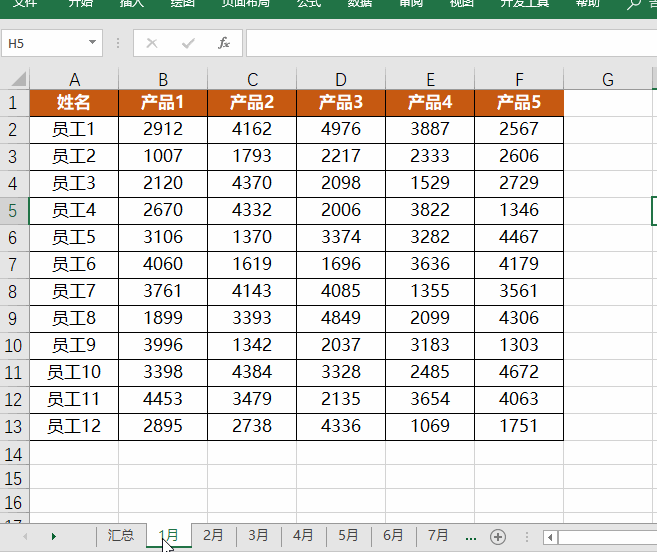Click cell with value 2485
This screenshot has width=657, height=552.
point(430,373)
